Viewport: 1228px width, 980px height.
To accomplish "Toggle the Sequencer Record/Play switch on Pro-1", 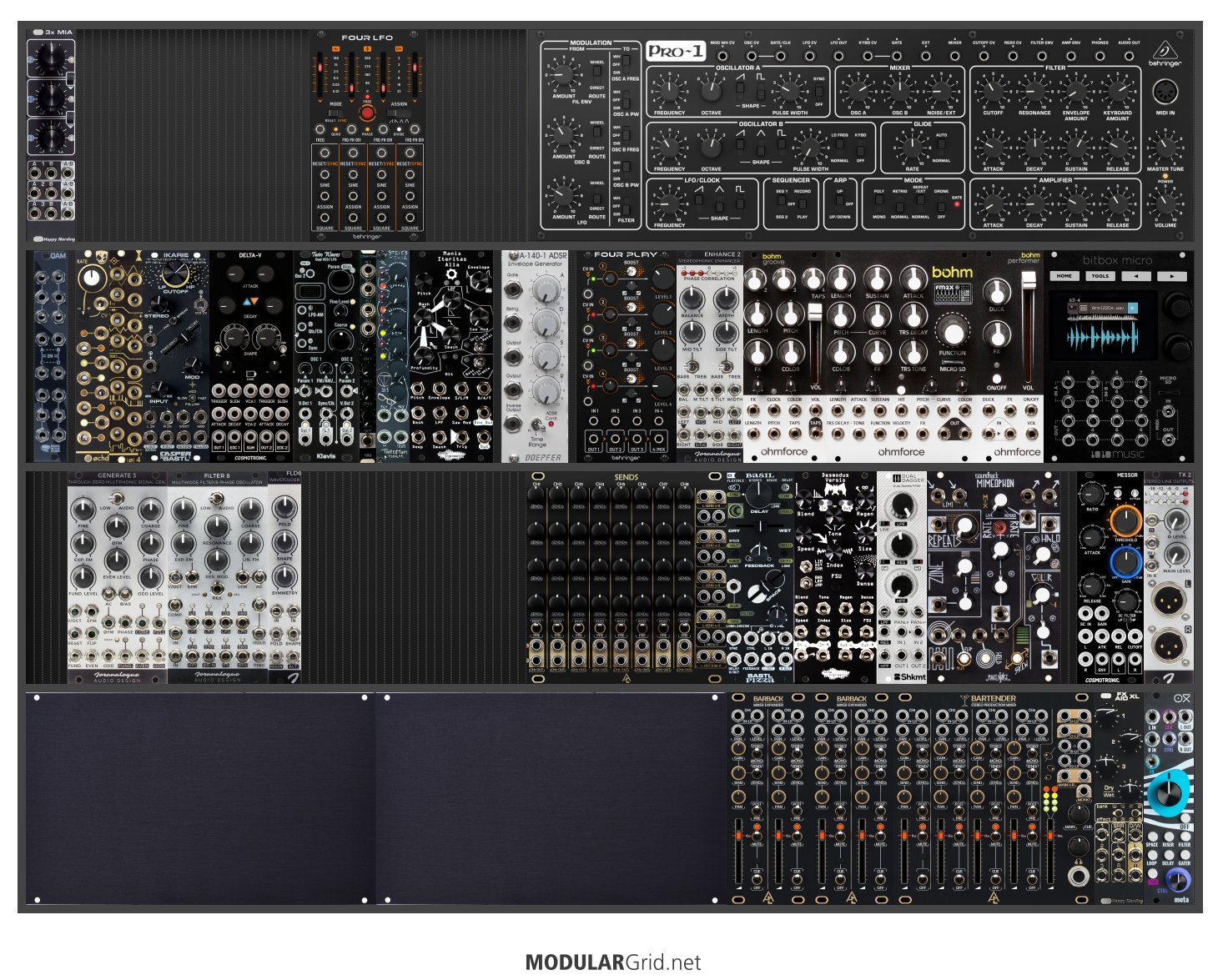I will (x=802, y=204).
